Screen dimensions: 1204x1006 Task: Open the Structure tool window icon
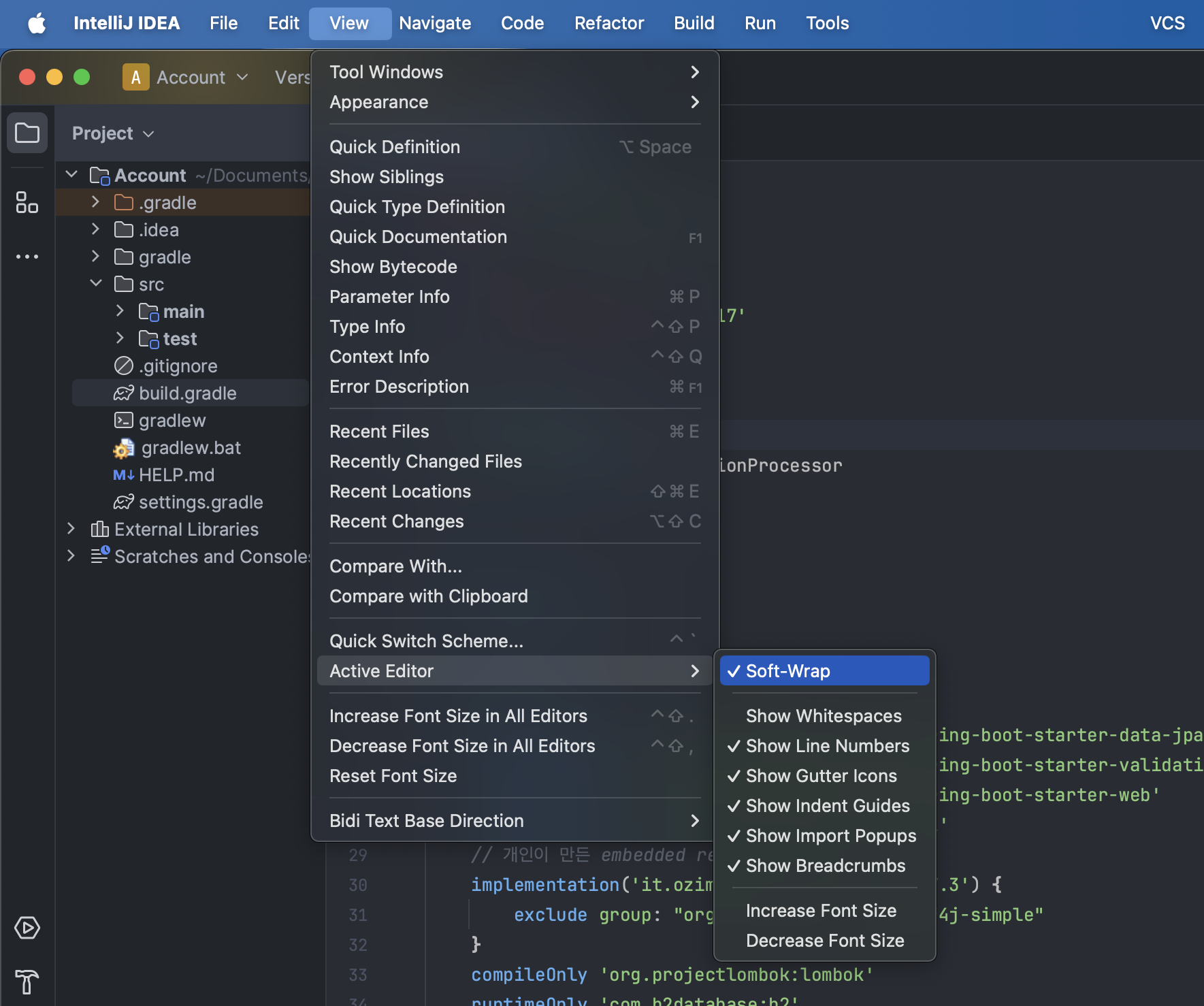tap(27, 202)
